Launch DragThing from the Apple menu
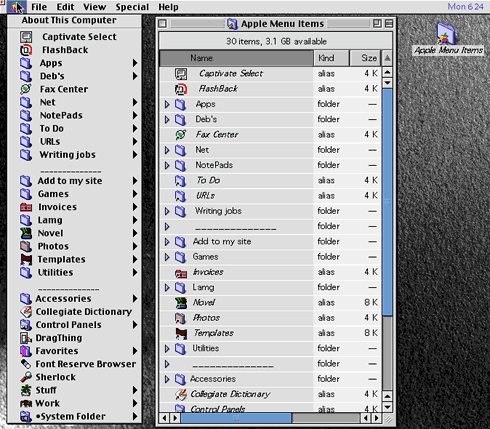The width and height of the screenshot is (490, 429). (26, 338)
